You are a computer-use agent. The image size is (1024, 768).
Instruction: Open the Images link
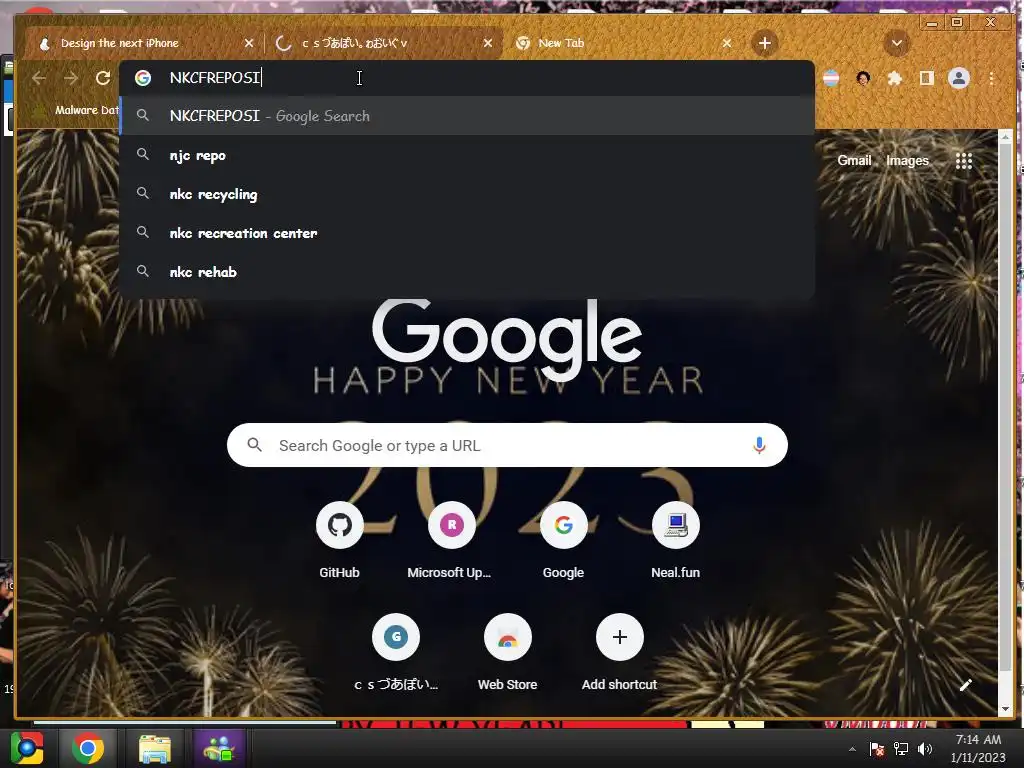tap(907, 160)
